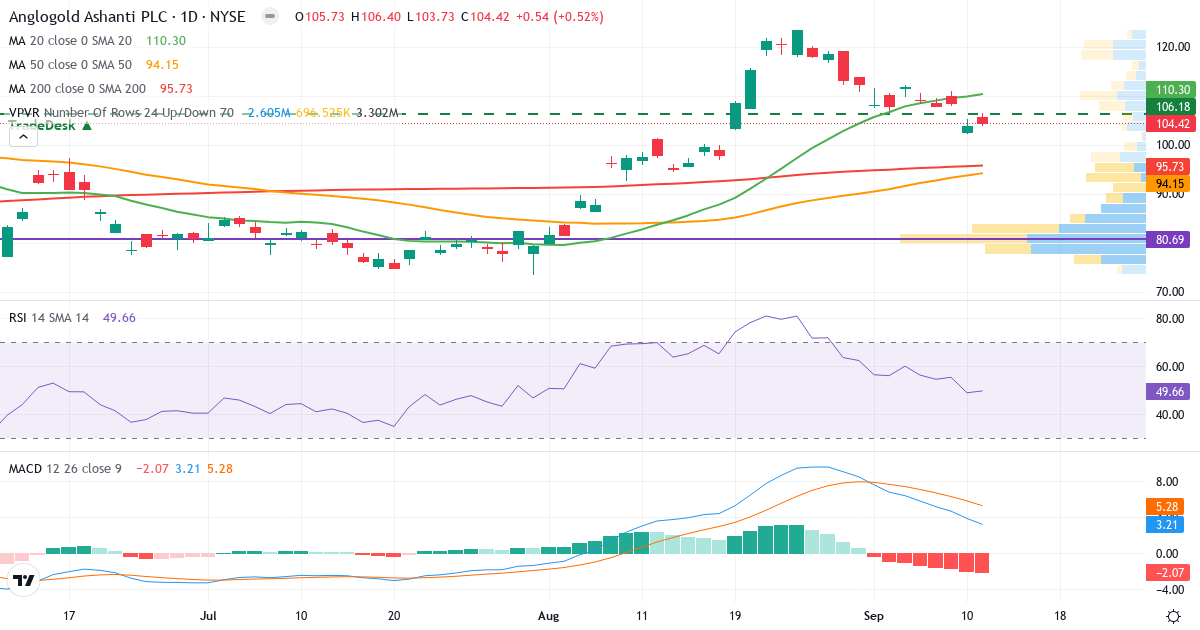Click the TradingView logo
The width and height of the screenshot is (1200, 630).
25,579
